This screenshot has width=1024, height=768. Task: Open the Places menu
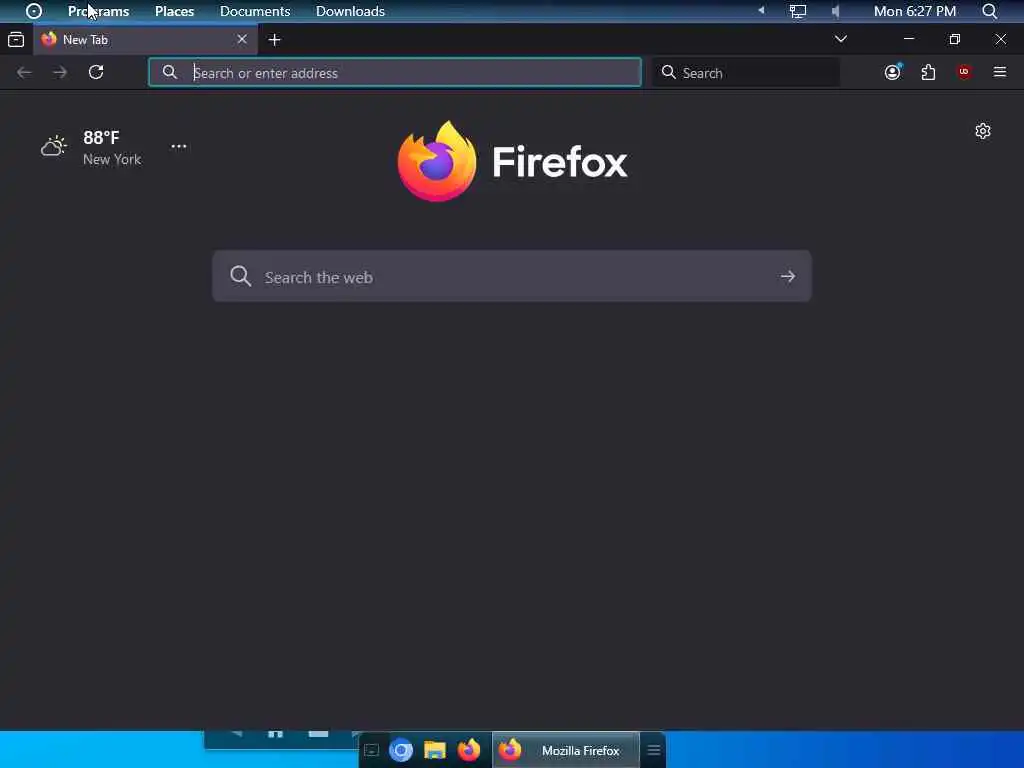(174, 11)
